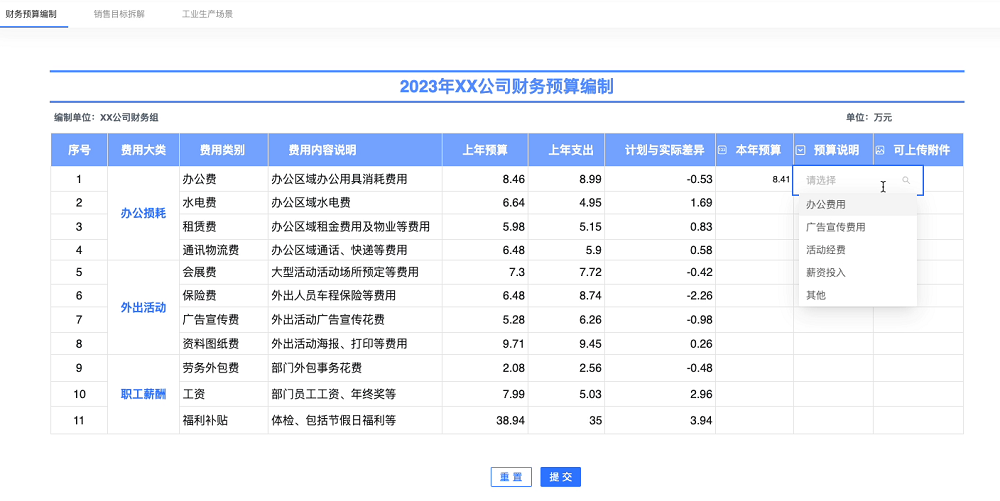Choose 广告宣传费用 in the dropdown list
The height and width of the screenshot is (501, 1000).
835,227
